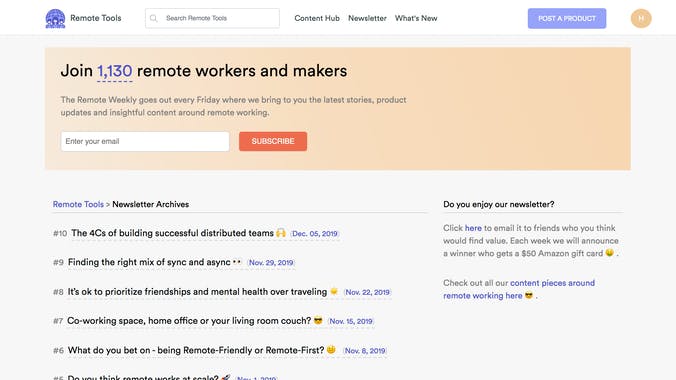Click the raised hands emoji on issue #10
This screenshot has width=676, height=380.
pyautogui.click(x=281, y=233)
